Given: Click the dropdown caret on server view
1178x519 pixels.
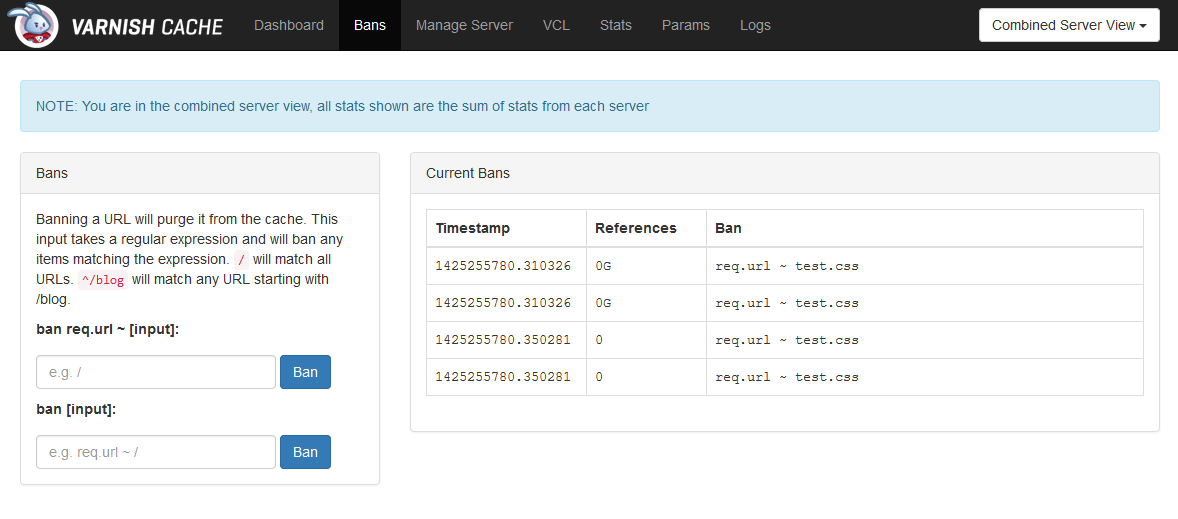Looking at the screenshot, I should pos(1143,26).
